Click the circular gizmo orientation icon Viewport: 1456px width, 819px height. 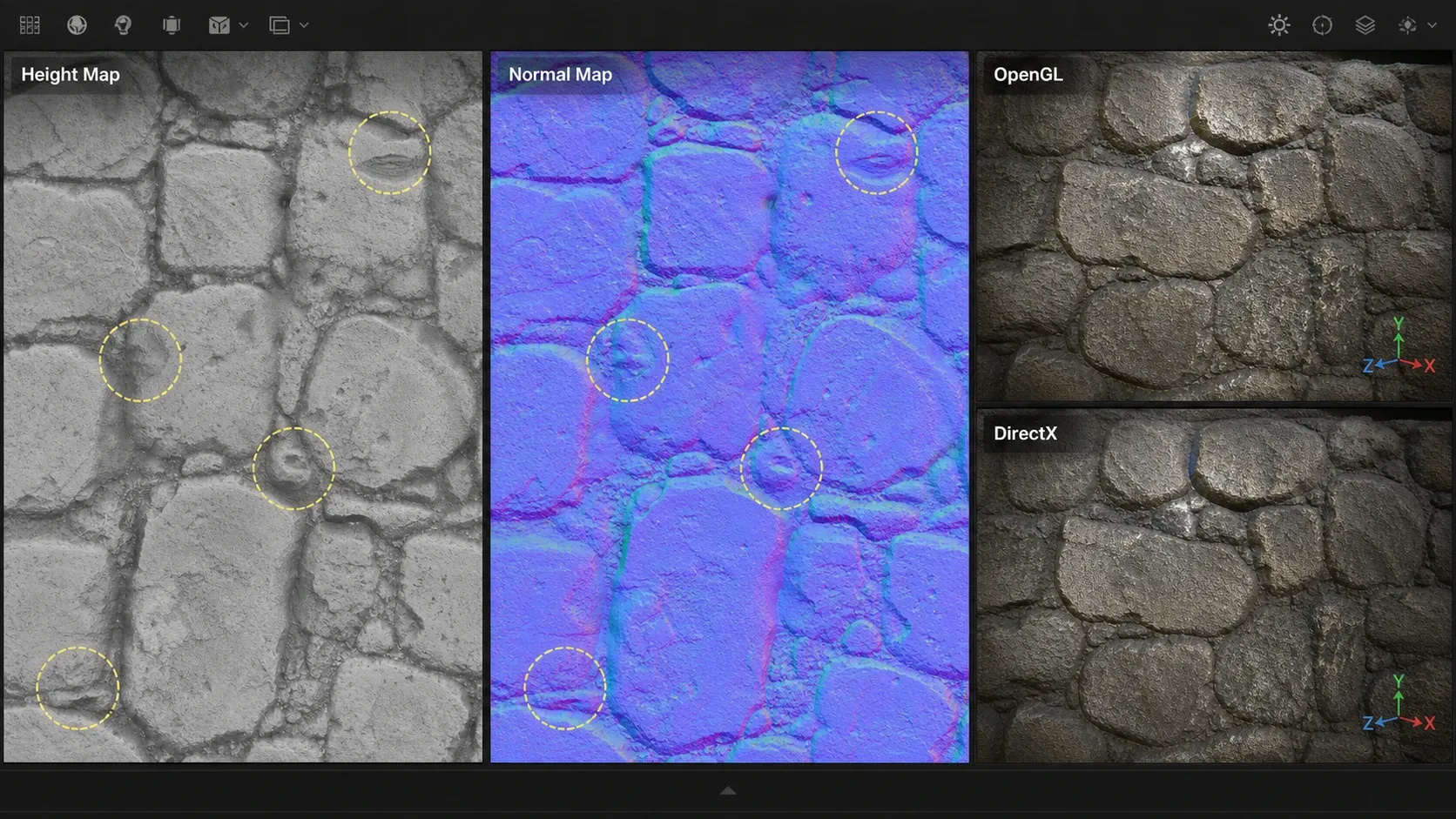tap(1322, 25)
